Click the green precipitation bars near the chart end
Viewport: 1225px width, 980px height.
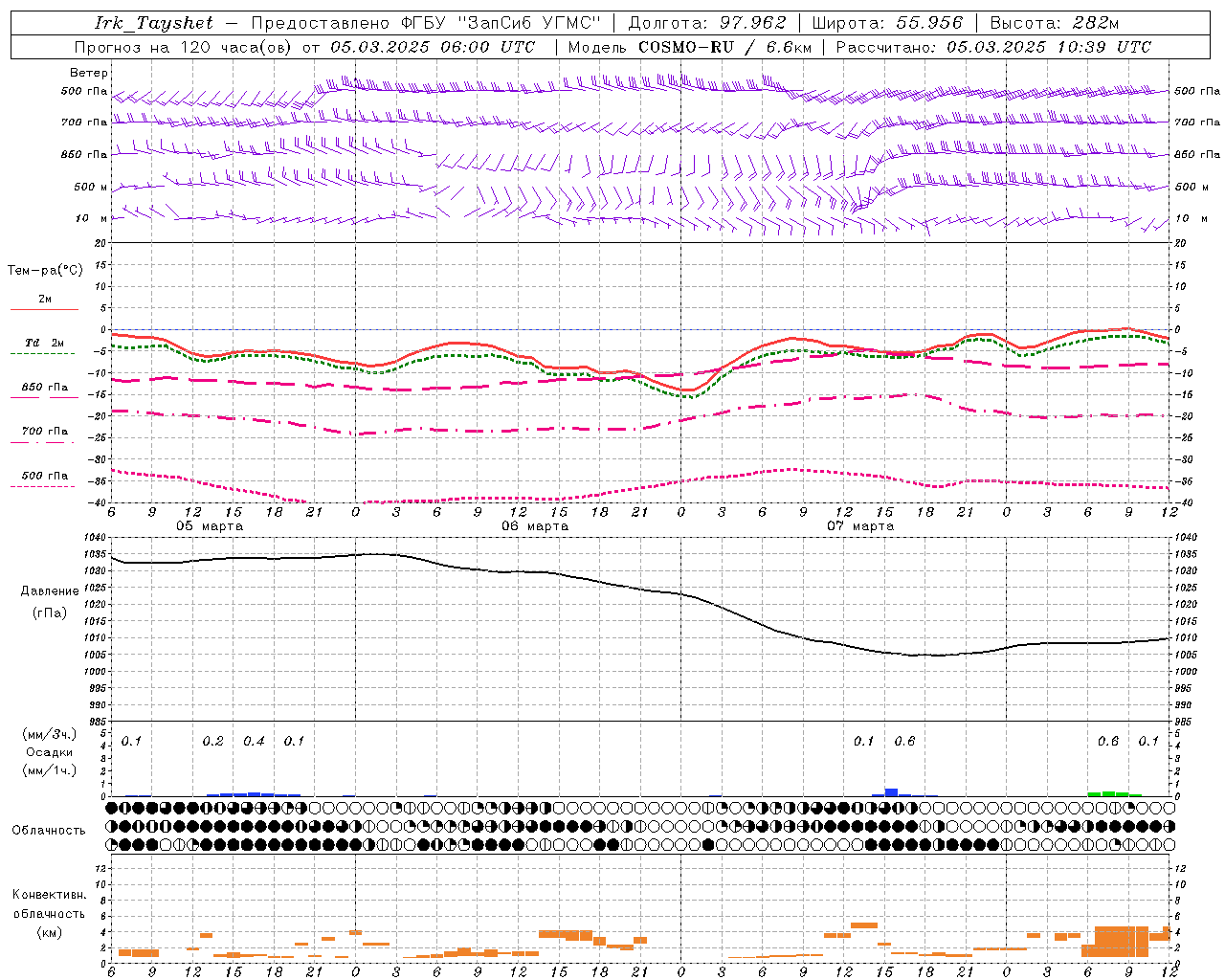pos(1115,793)
